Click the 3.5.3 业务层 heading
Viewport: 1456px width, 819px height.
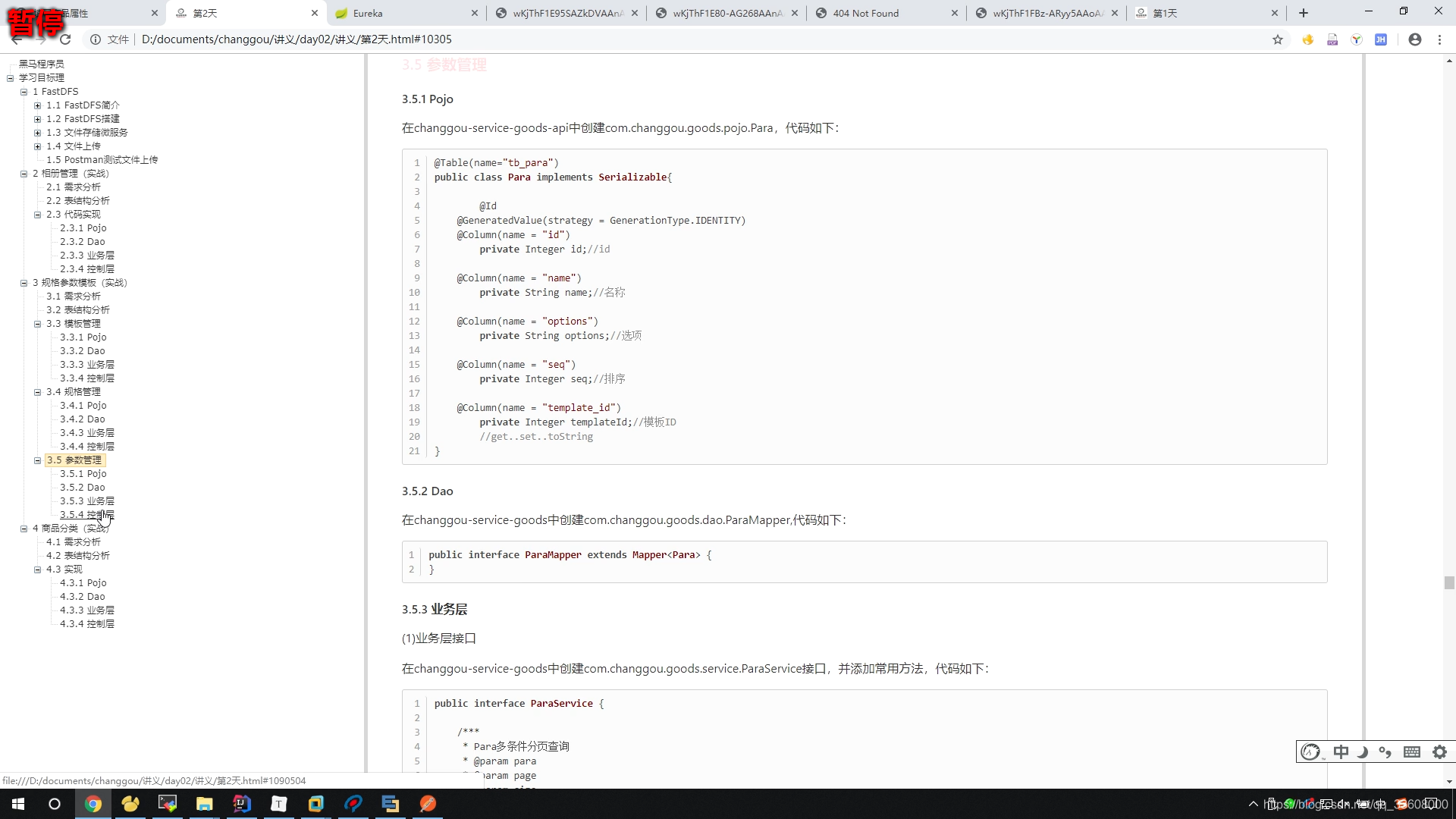435,610
